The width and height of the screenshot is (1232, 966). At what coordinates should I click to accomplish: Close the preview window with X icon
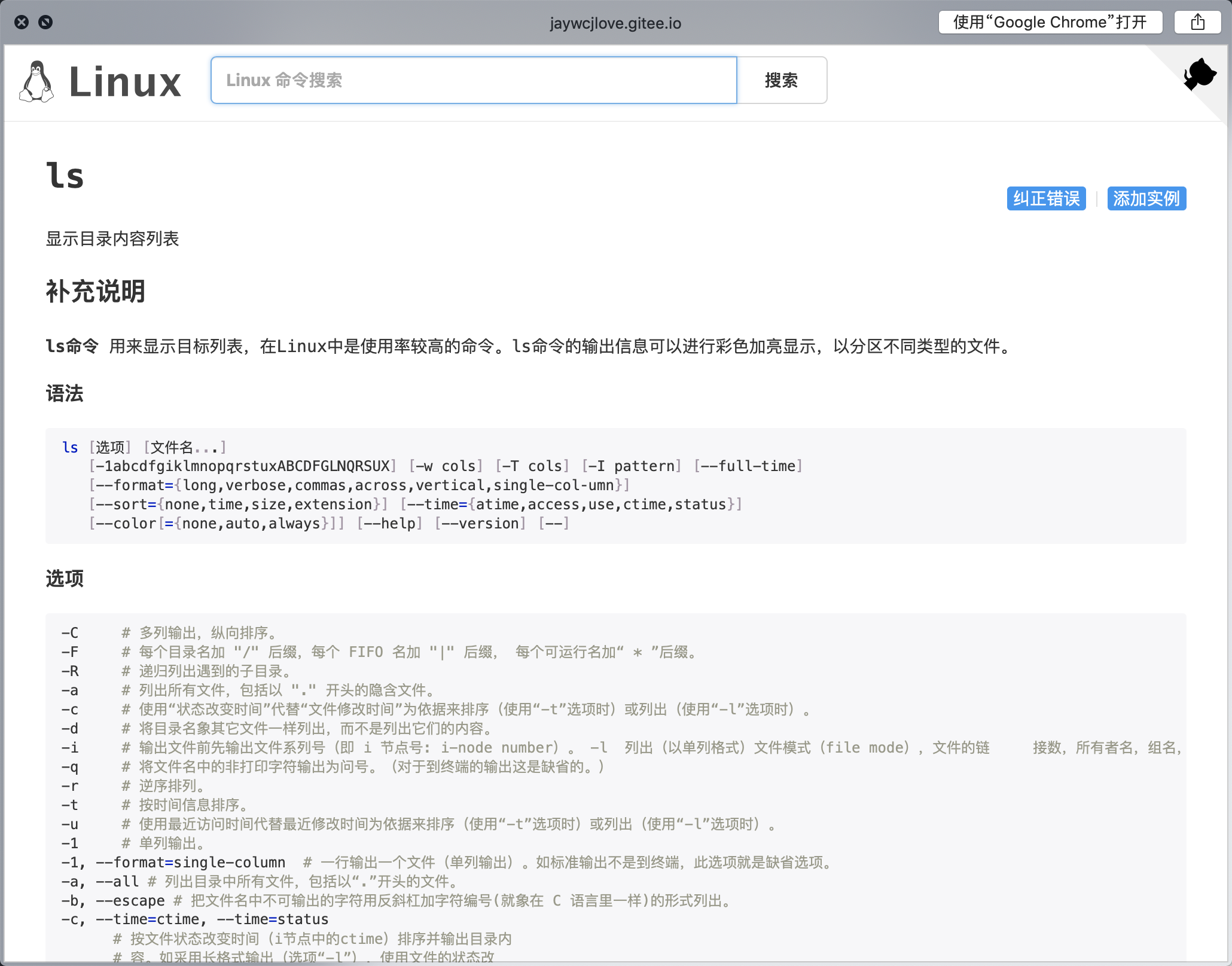point(22,23)
